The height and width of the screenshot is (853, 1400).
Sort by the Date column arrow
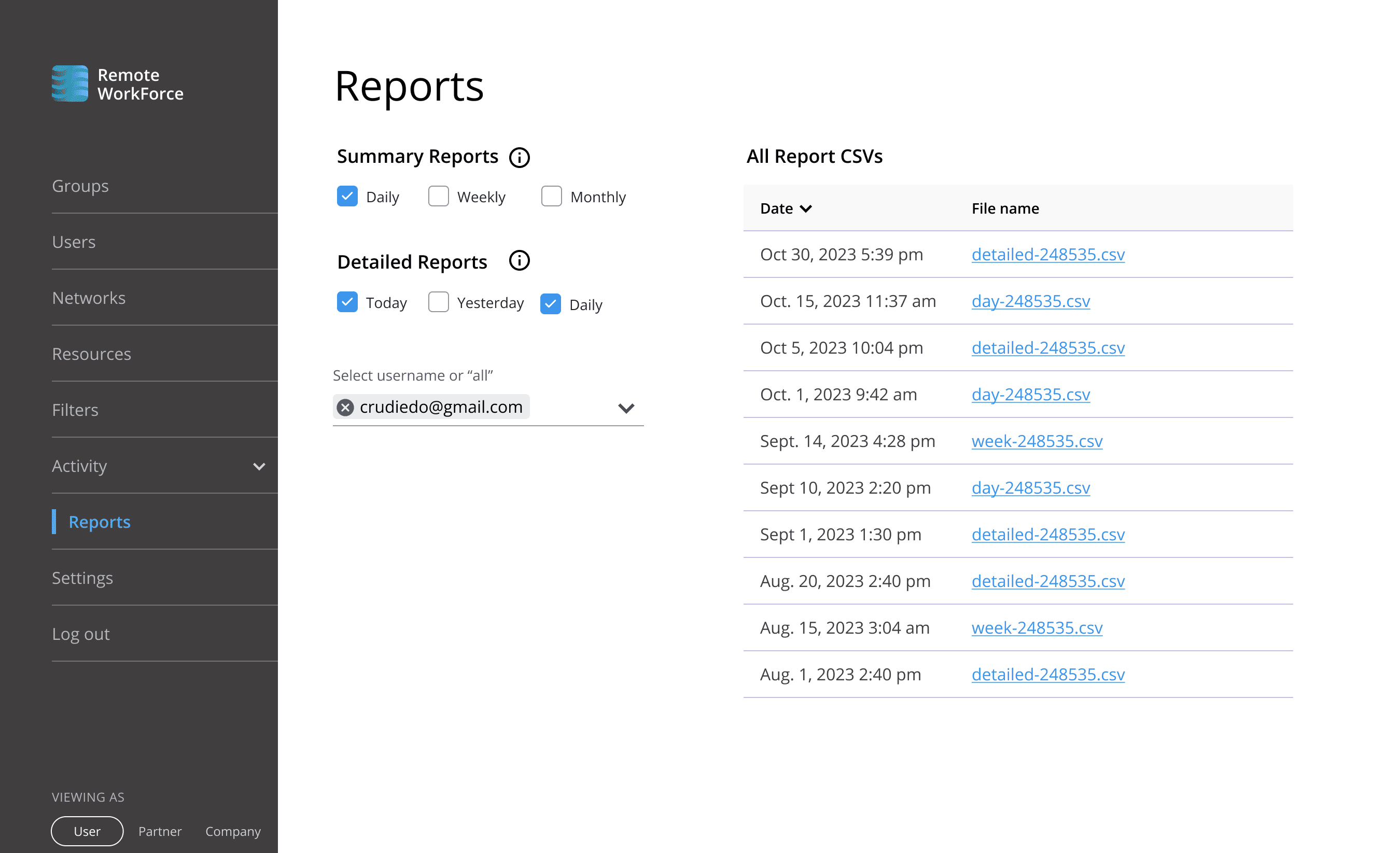coord(806,208)
